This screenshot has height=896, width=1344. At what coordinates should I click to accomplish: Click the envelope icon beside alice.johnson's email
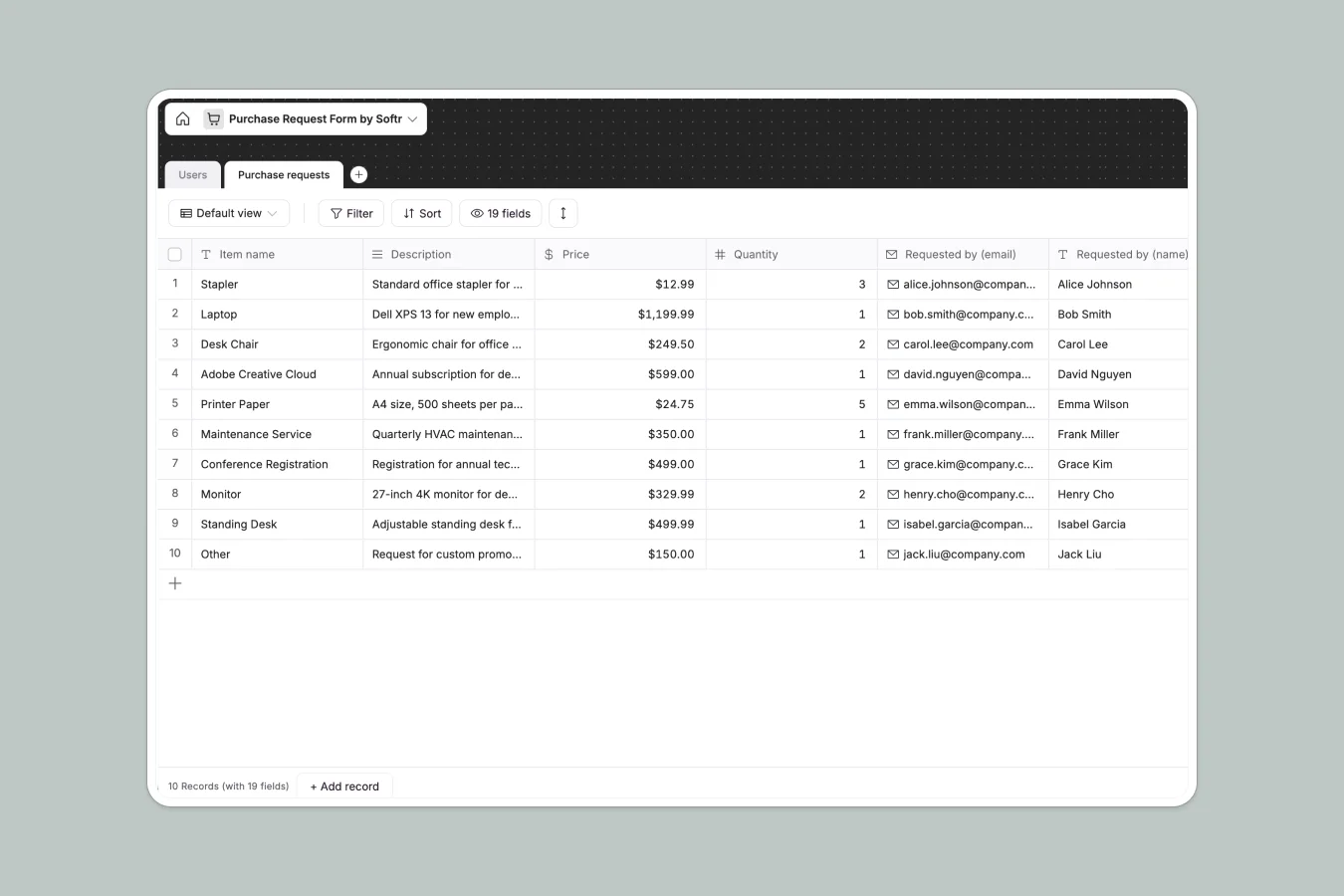tap(892, 284)
